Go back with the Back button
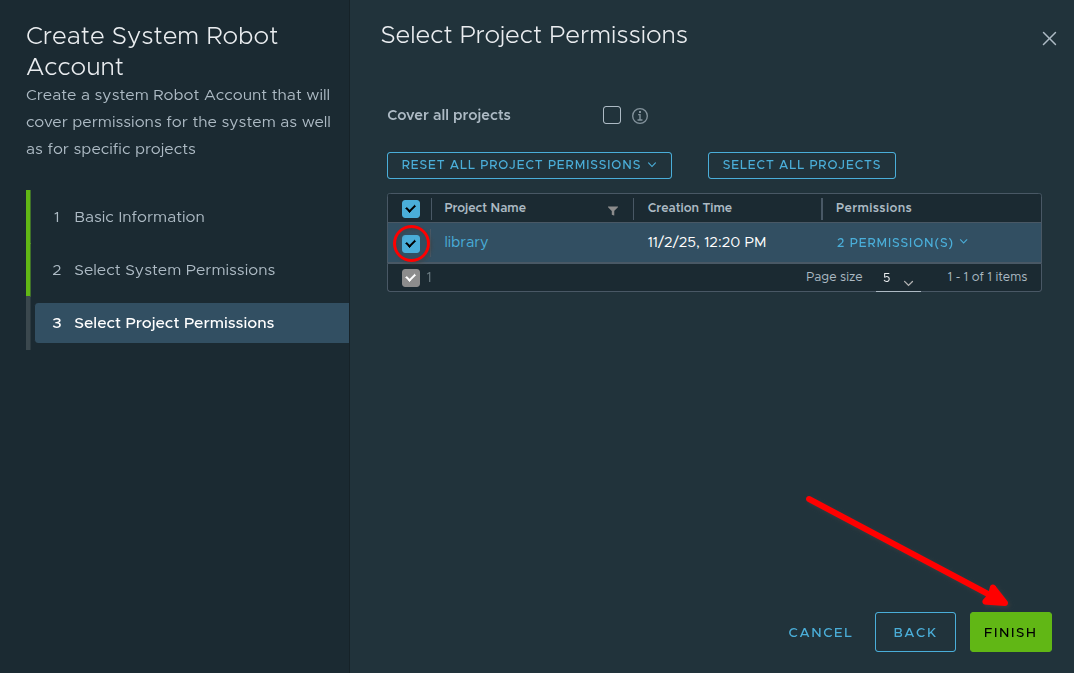 click(x=915, y=632)
